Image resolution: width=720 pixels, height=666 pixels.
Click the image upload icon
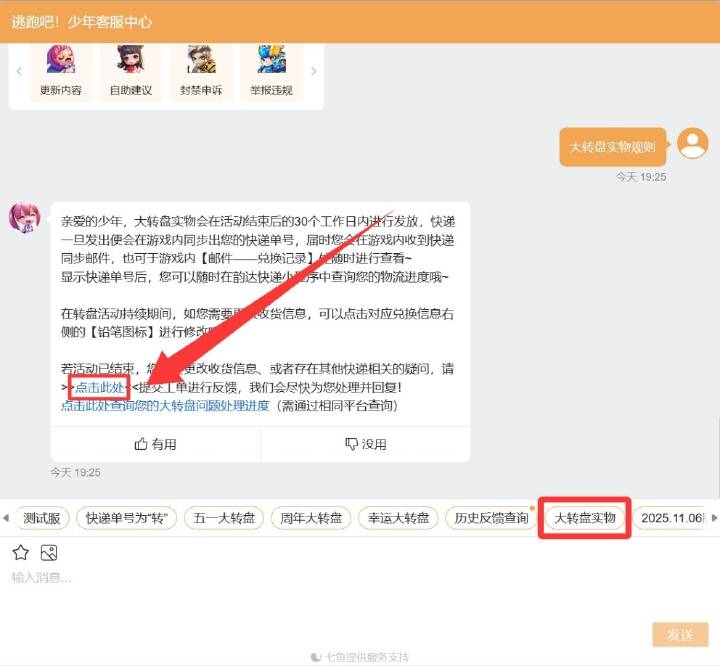[48, 552]
